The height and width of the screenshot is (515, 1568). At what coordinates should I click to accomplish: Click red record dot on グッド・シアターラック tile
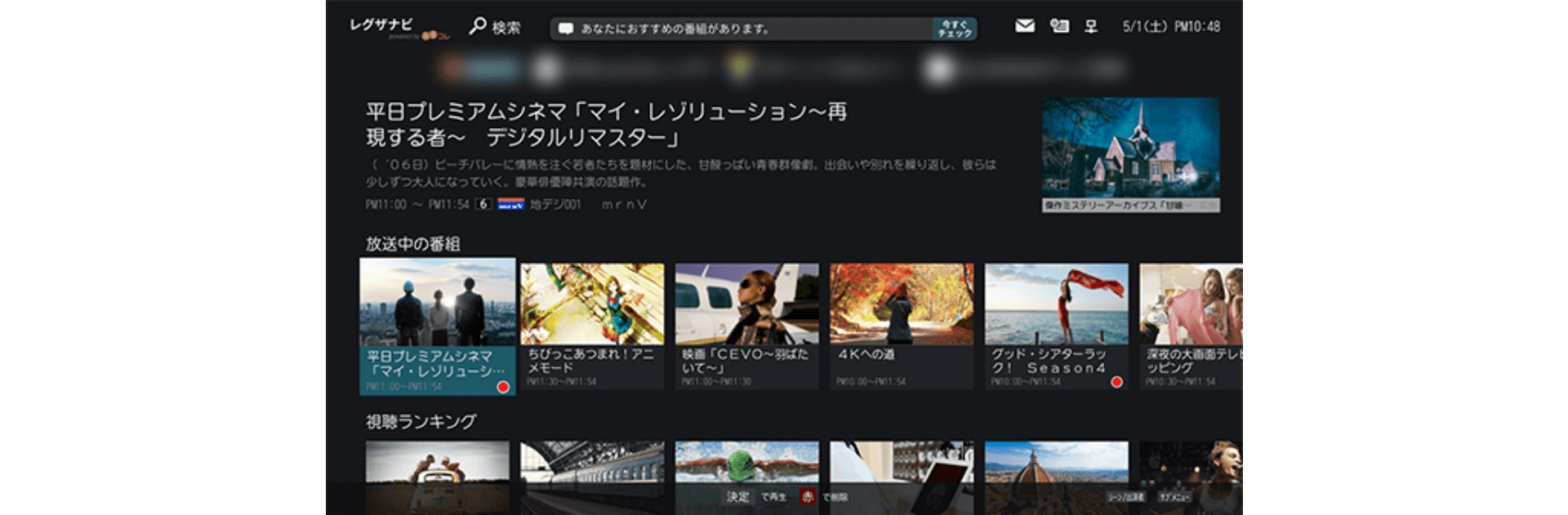pyautogui.click(x=1116, y=382)
